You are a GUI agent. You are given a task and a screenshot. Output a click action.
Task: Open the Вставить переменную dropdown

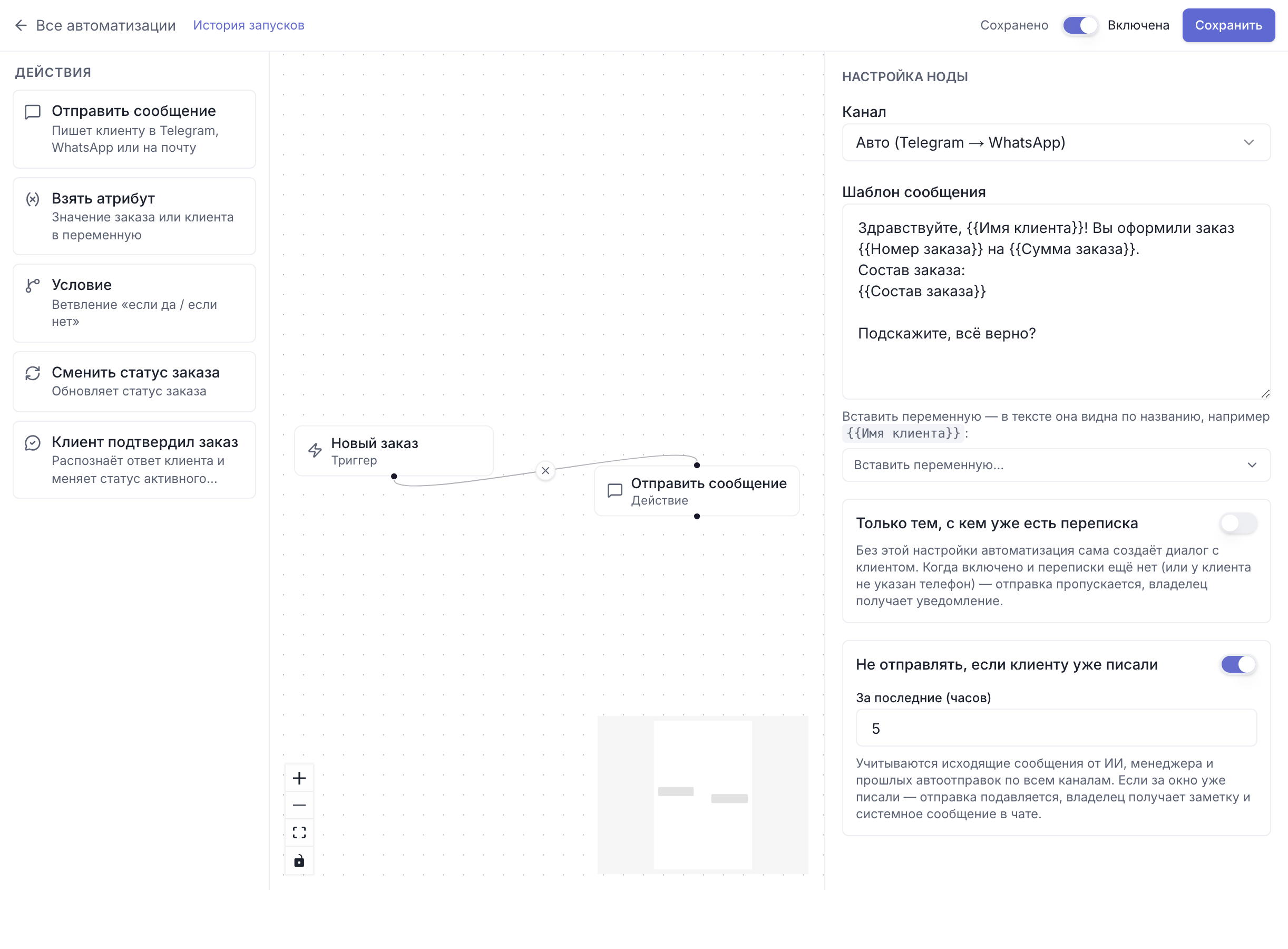[1056, 464]
